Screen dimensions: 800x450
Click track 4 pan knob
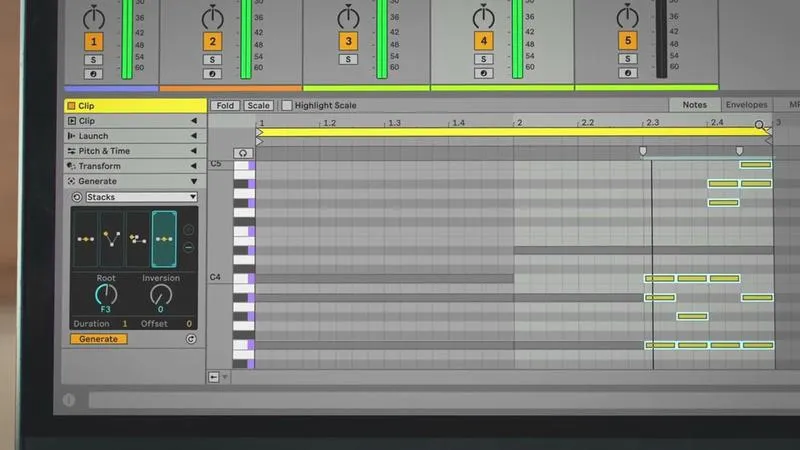483,17
